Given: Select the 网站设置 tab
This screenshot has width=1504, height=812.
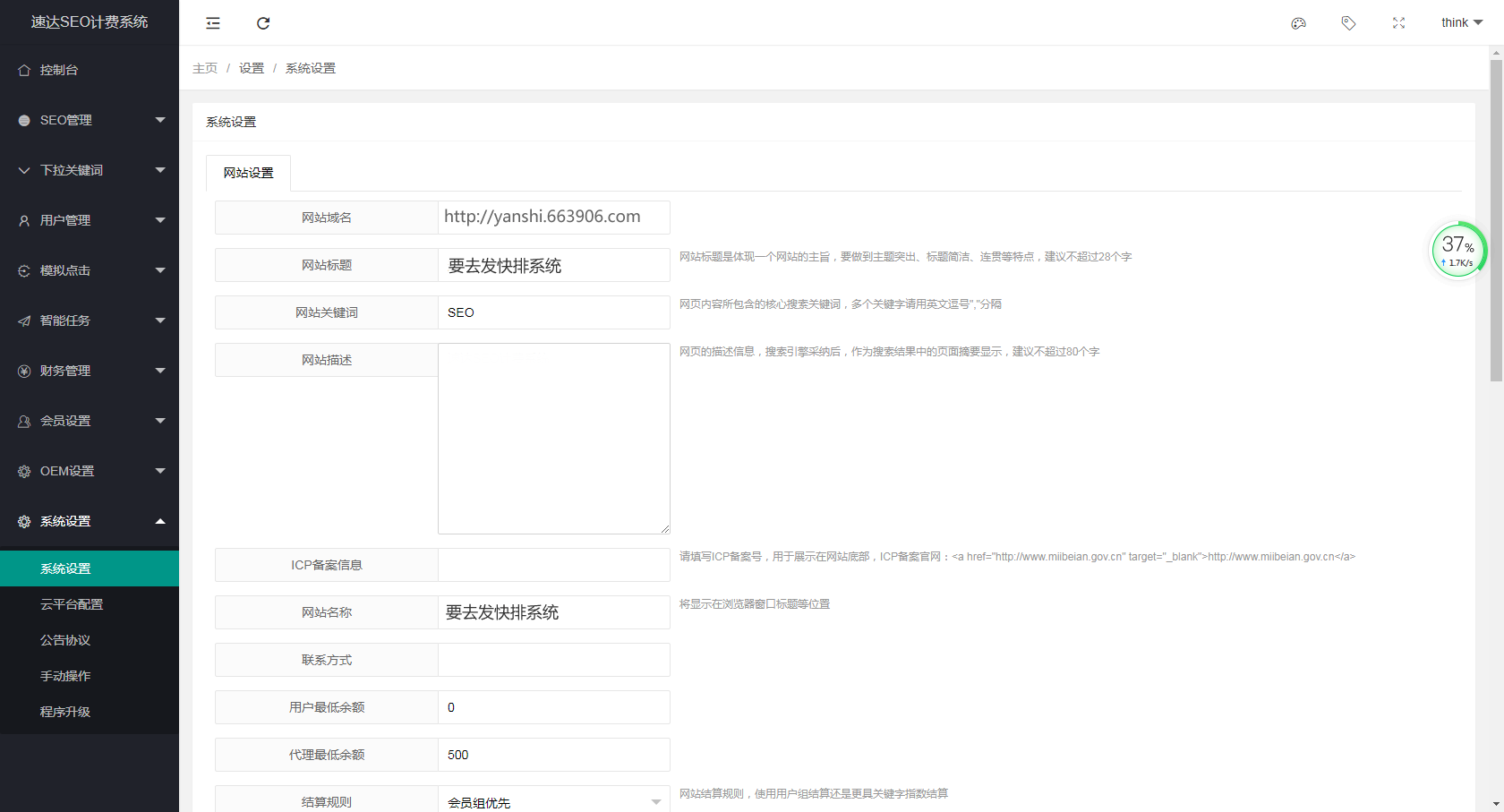Looking at the screenshot, I should pyautogui.click(x=248, y=173).
